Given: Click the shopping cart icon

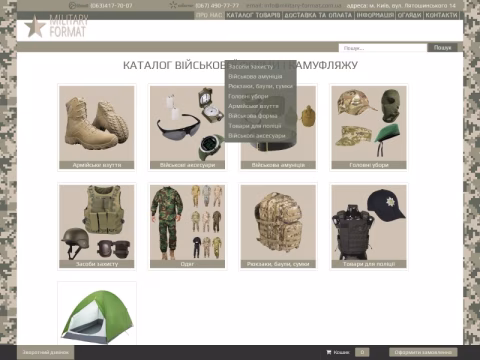Looking at the screenshot, I should [x=329, y=352].
